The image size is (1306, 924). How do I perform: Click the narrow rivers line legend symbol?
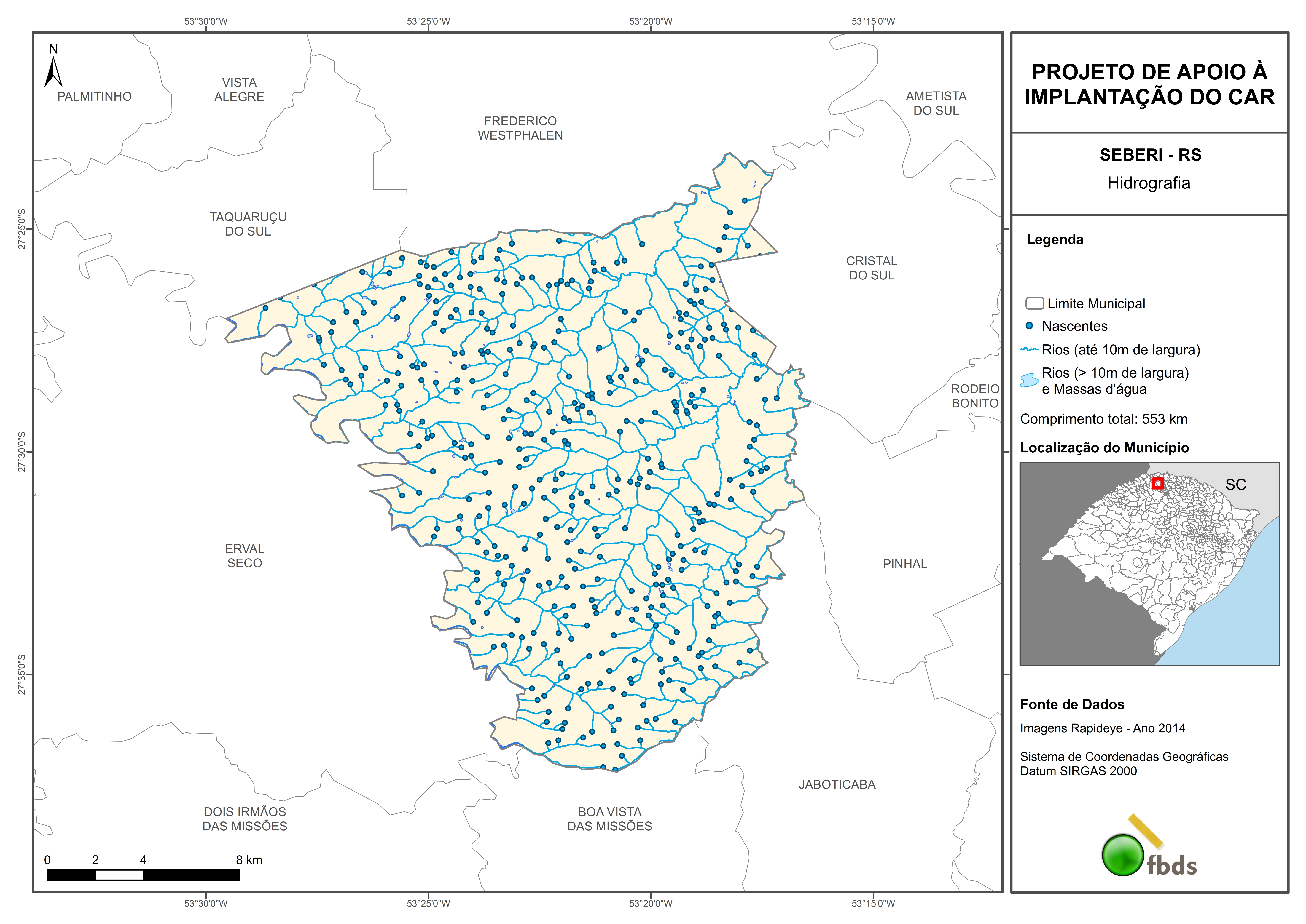click(x=1029, y=349)
